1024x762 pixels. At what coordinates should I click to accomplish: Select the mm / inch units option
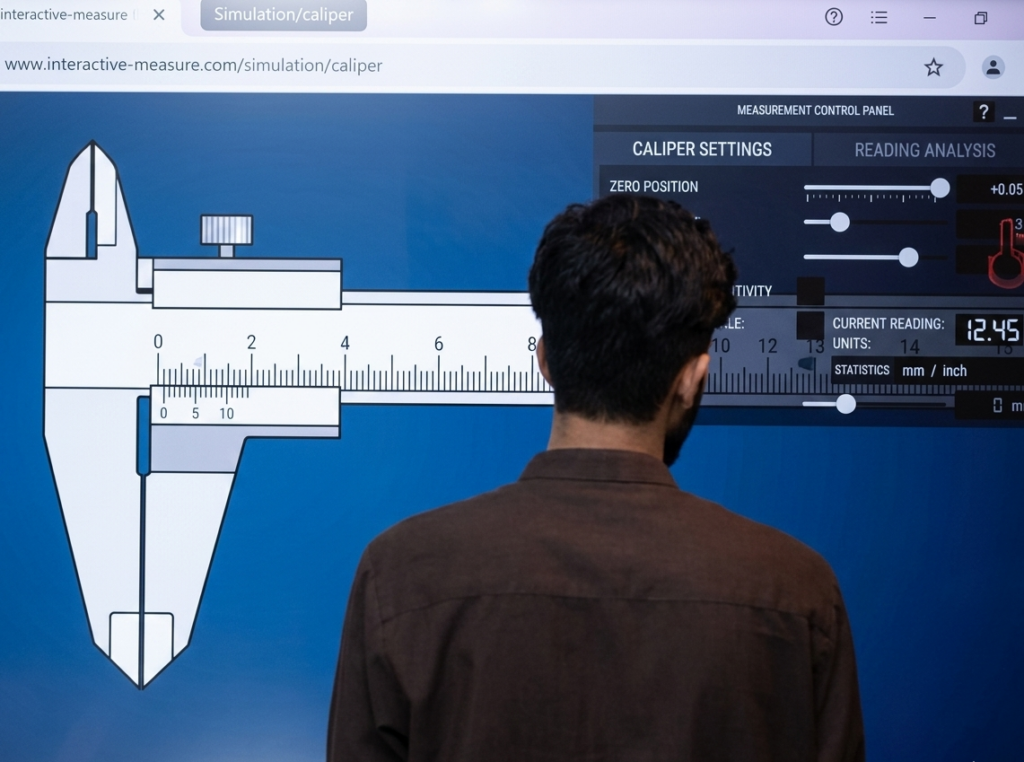click(934, 371)
